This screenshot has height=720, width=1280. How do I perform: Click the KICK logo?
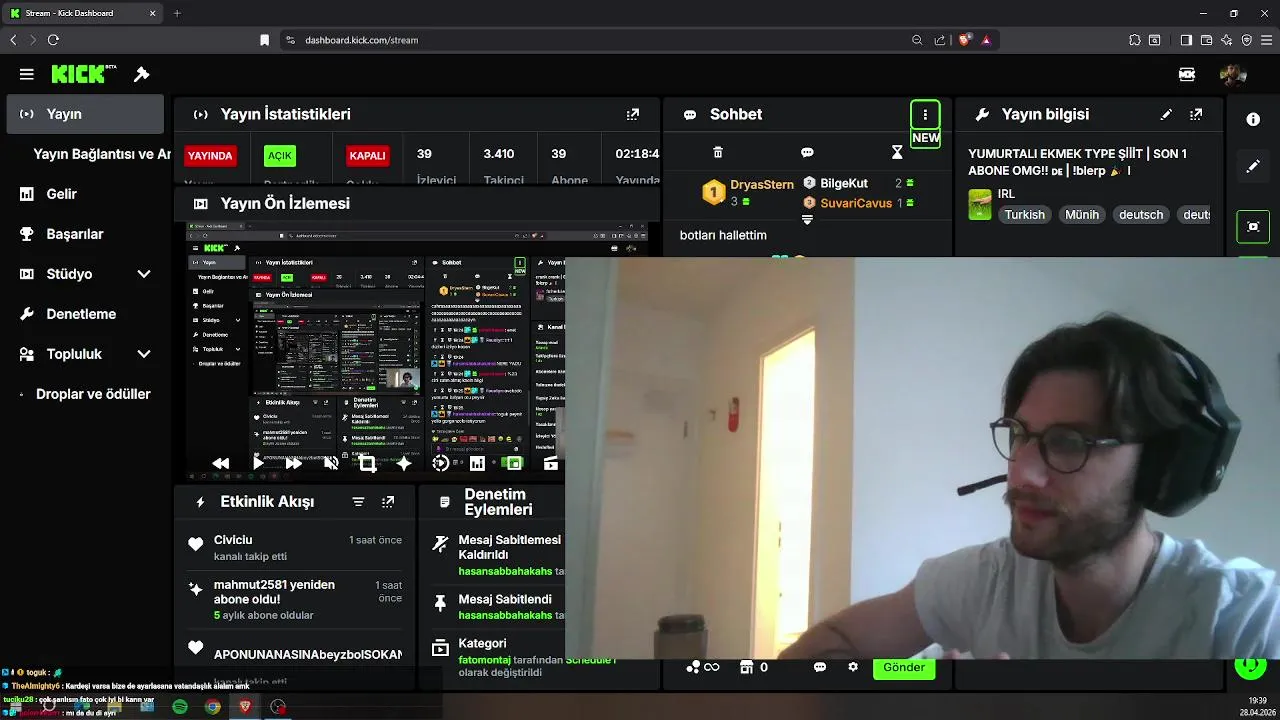click(x=84, y=74)
